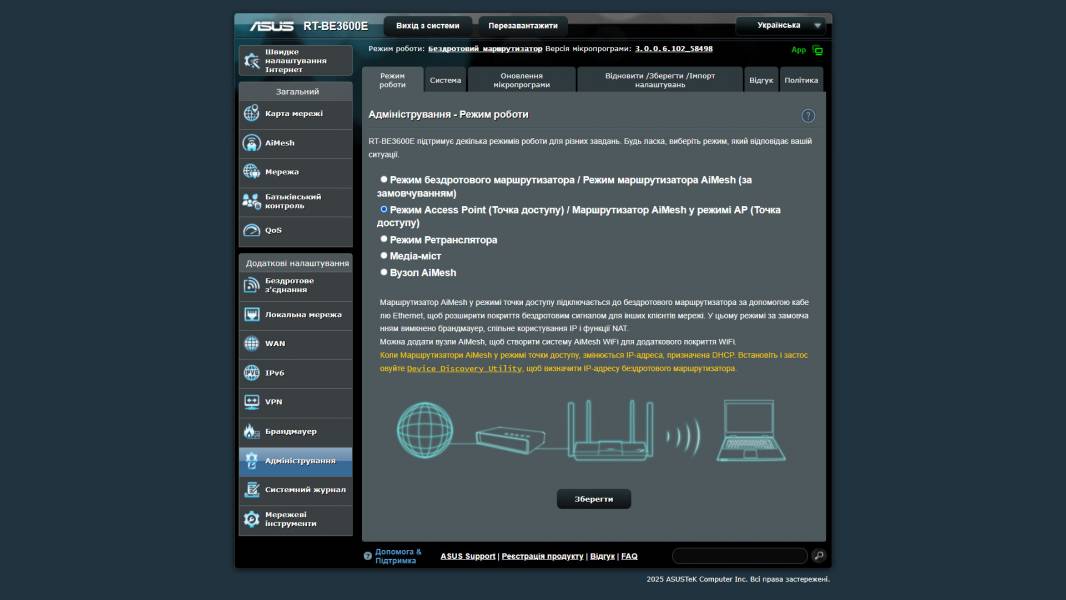Click the Допомога & Підтримка text
The height and width of the screenshot is (600, 1066).
point(398,556)
